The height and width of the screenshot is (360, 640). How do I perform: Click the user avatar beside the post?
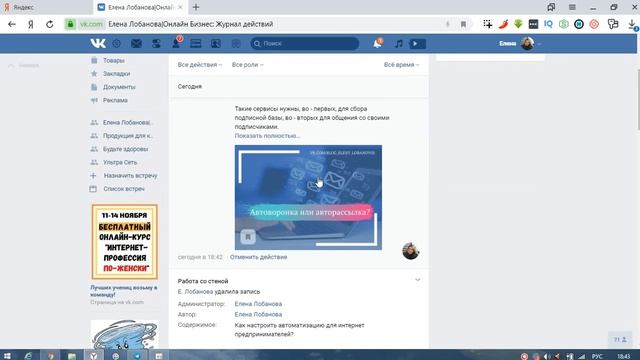point(411,251)
